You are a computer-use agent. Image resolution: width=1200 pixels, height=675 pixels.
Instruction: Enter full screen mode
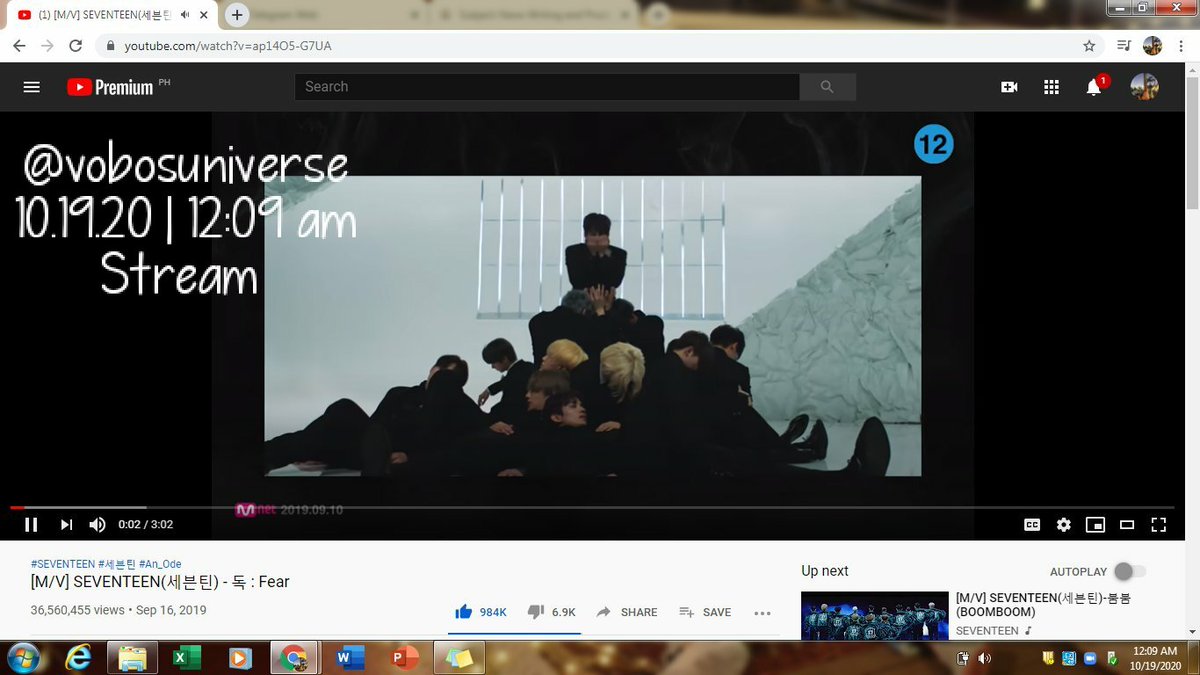(1159, 524)
